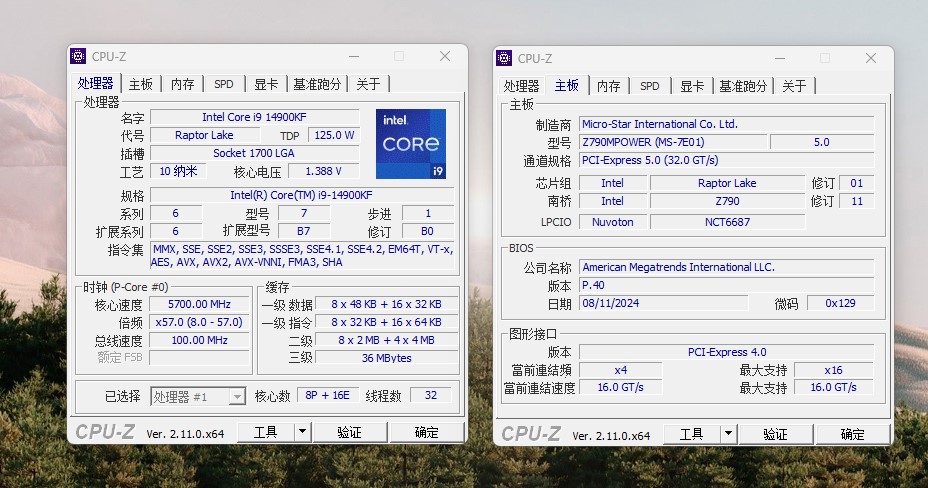This screenshot has width=928, height=488.
Task: Click the American Megatrends International LLC. field
Action: pos(726,267)
